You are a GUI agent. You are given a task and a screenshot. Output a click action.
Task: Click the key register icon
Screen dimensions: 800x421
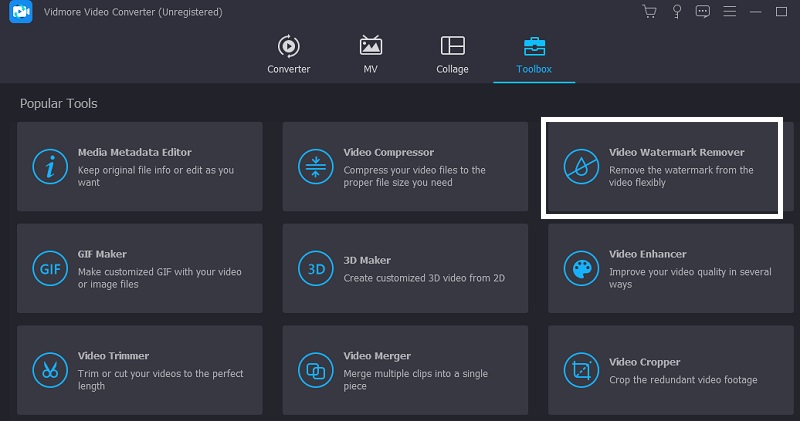click(x=677, y=12)
